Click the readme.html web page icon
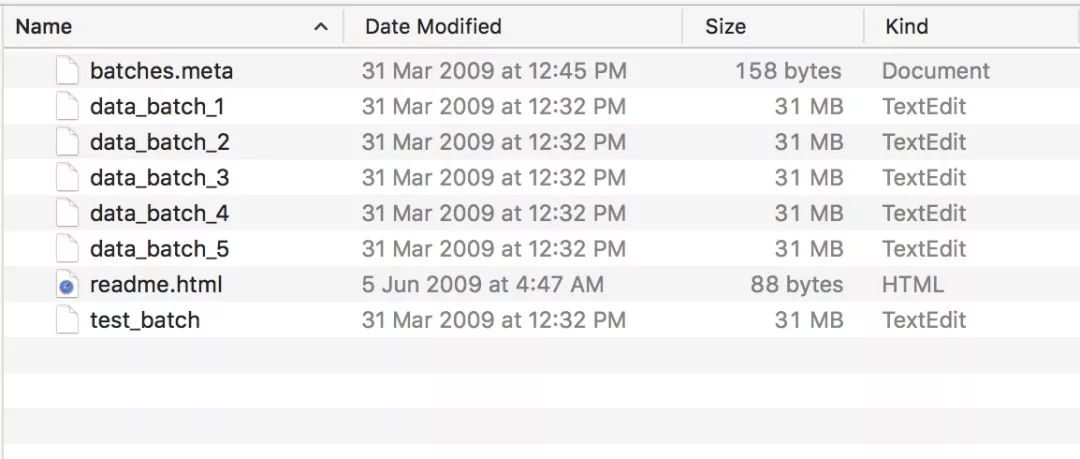 point(67,285)
